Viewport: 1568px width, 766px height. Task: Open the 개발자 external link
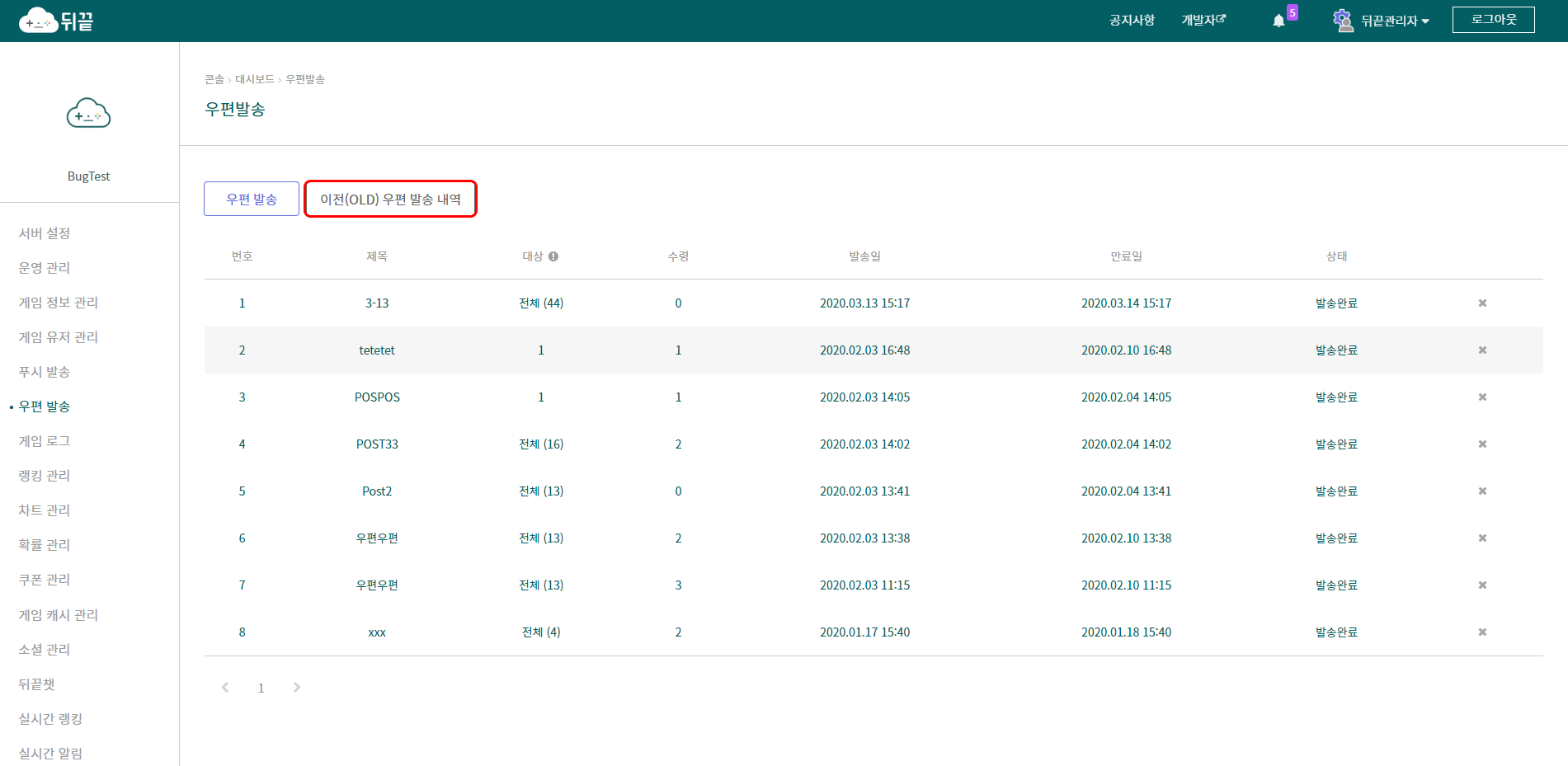[1203, 20]
